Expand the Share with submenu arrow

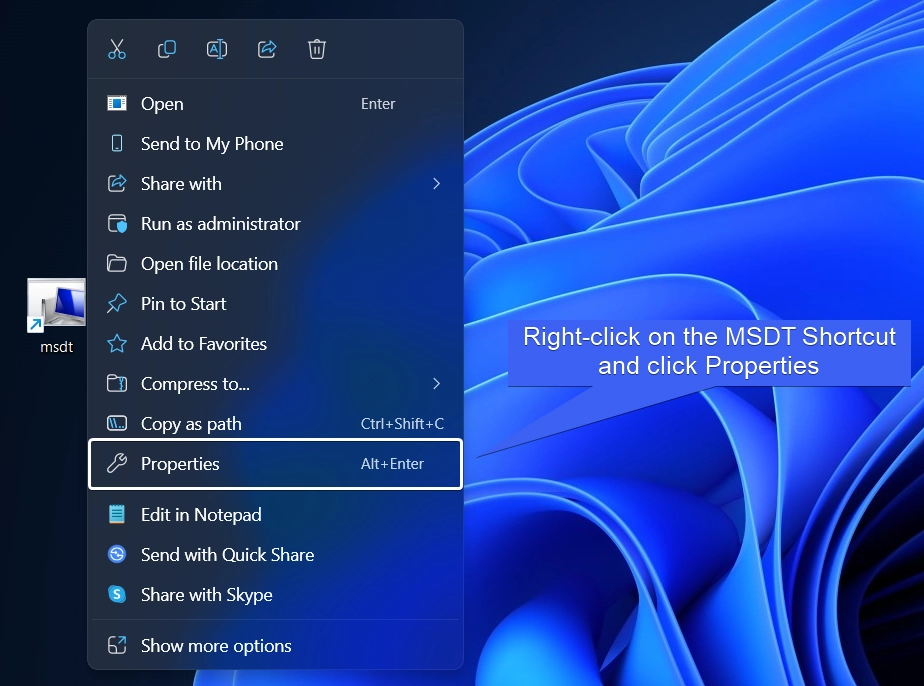tap(437, 184)
